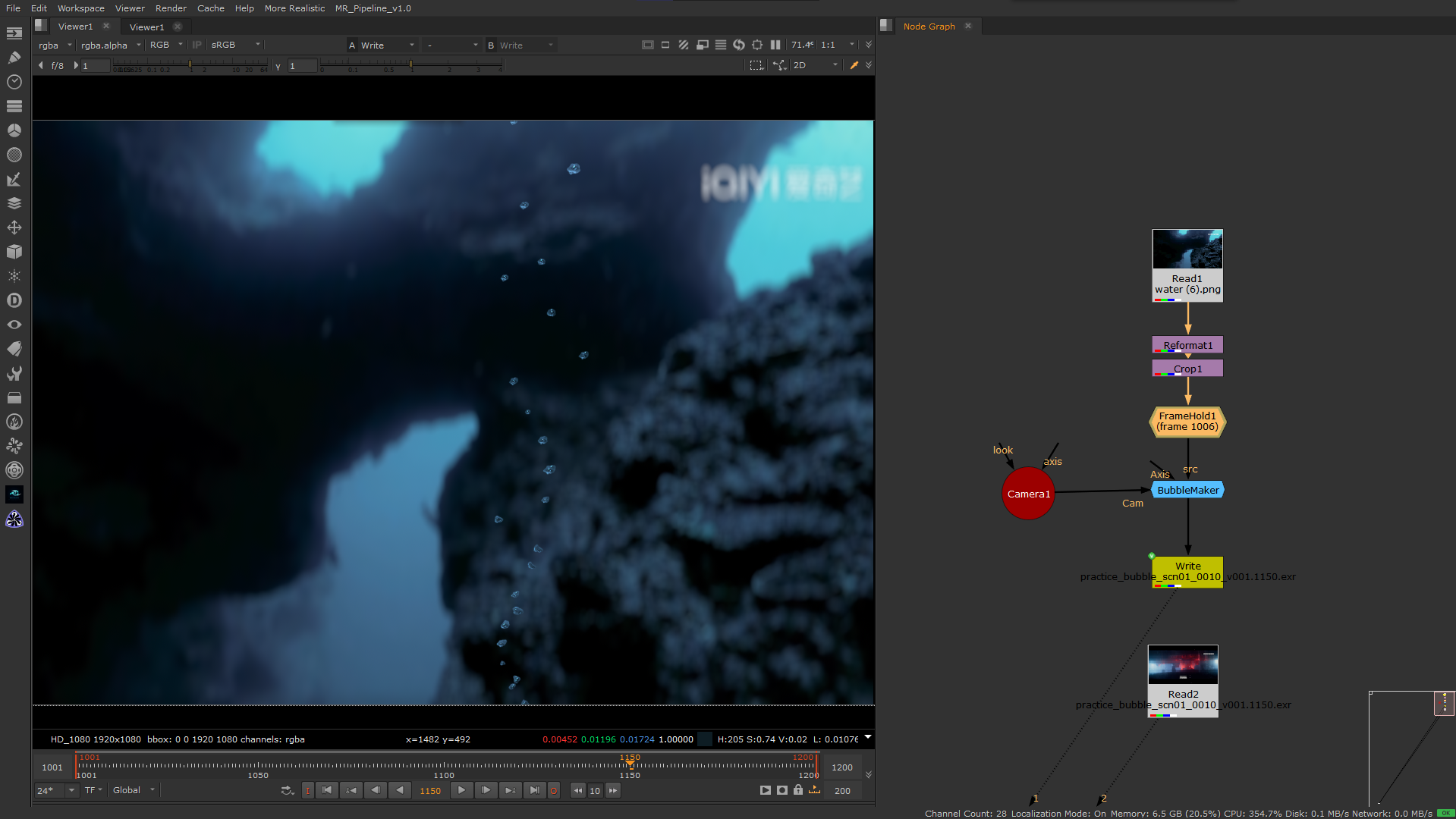The height and width of the screenshot is (819, 1456).
Task: Toggle the viewer lock icon in playback bar
Action: click(x=798, y=790)
